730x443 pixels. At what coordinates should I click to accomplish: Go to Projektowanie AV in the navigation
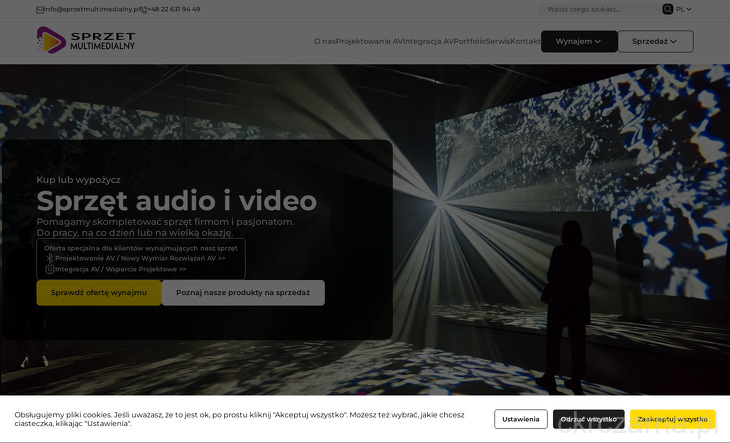[369, 42]
